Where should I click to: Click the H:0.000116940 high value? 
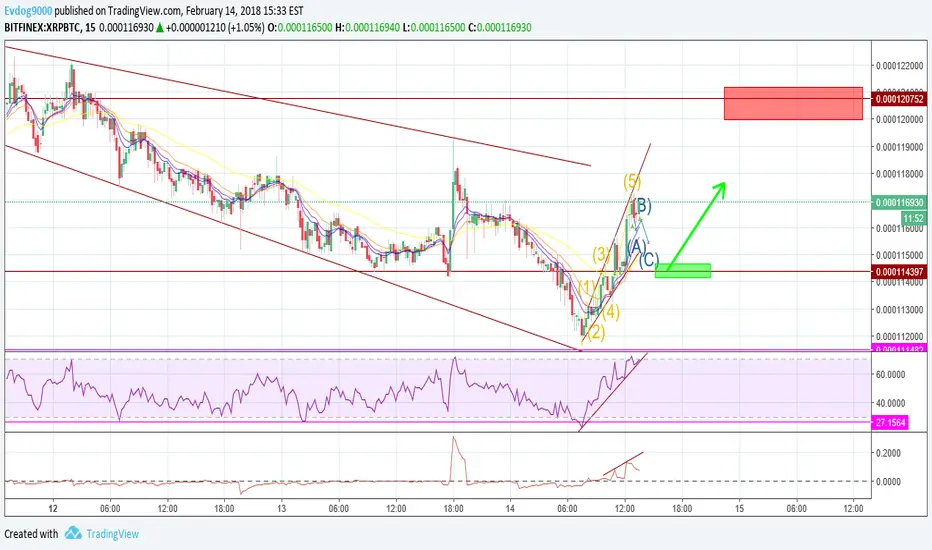(x=368, y=27)
